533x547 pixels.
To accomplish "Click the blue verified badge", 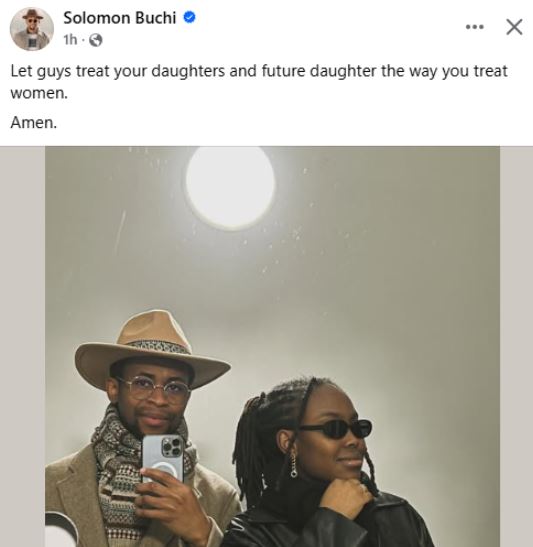I will pos(189,17).
